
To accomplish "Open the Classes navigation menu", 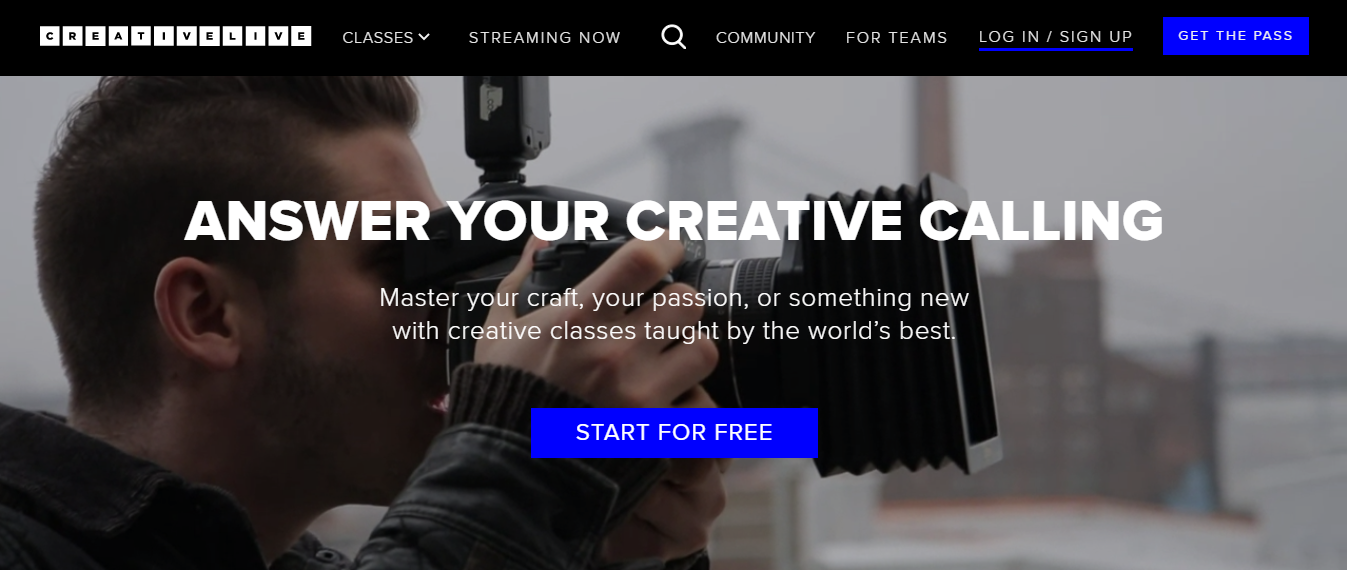I will [x=386, y=37].
